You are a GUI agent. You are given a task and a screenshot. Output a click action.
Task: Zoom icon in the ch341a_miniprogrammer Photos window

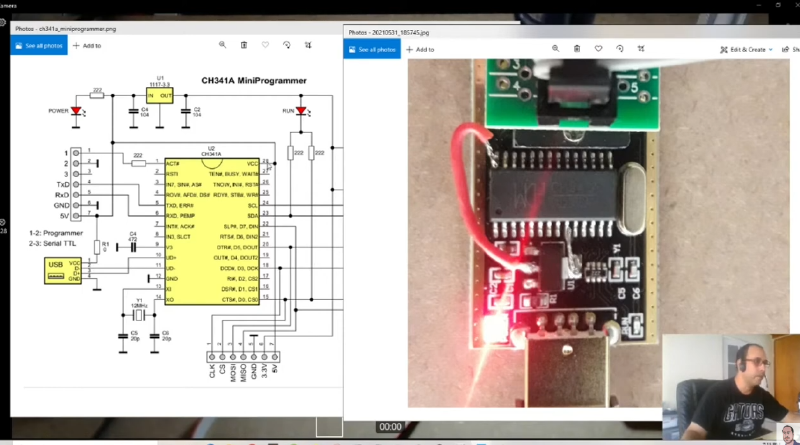click(x=222, y=45)
